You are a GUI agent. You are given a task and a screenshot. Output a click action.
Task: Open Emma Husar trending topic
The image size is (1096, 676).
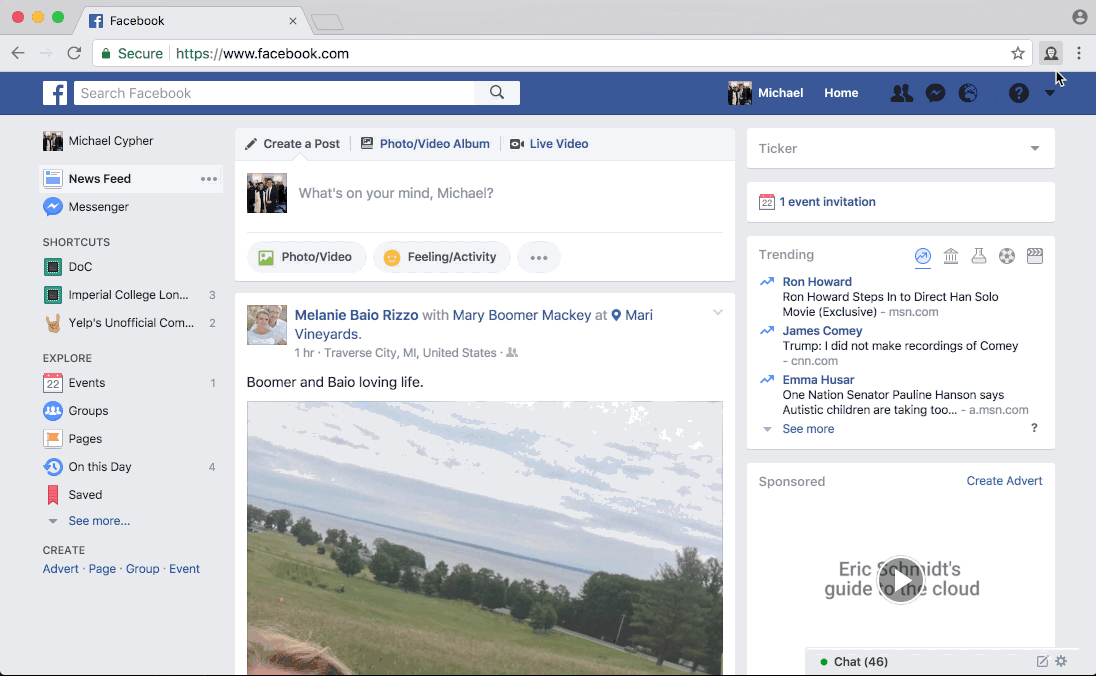pyautogui.click(x=819, y=379)
